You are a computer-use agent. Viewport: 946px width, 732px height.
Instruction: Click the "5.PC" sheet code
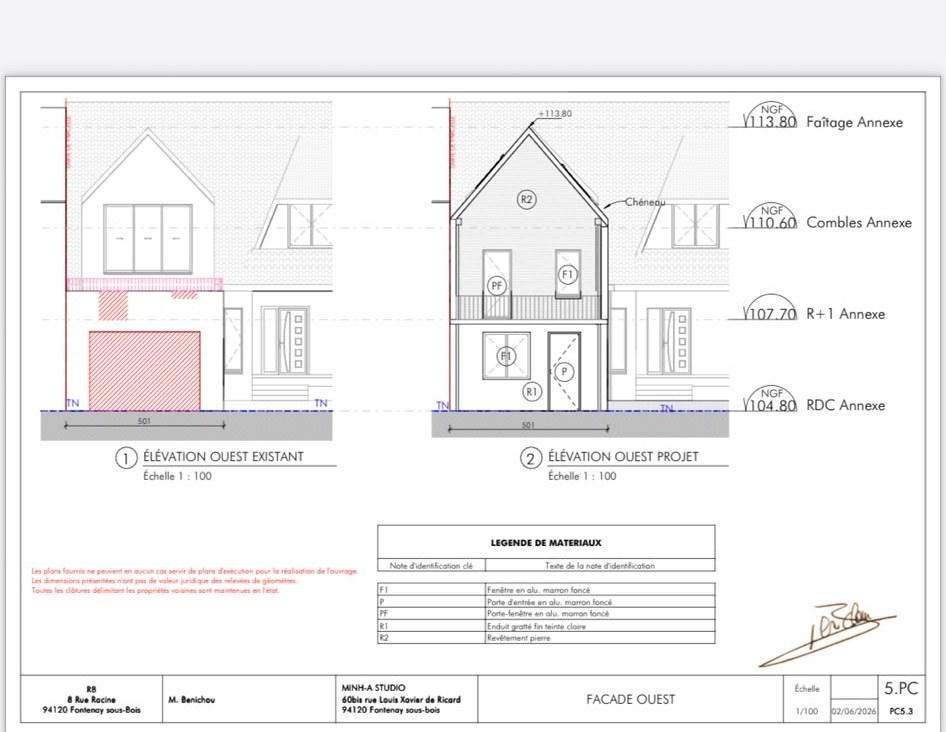pos(901,688)
